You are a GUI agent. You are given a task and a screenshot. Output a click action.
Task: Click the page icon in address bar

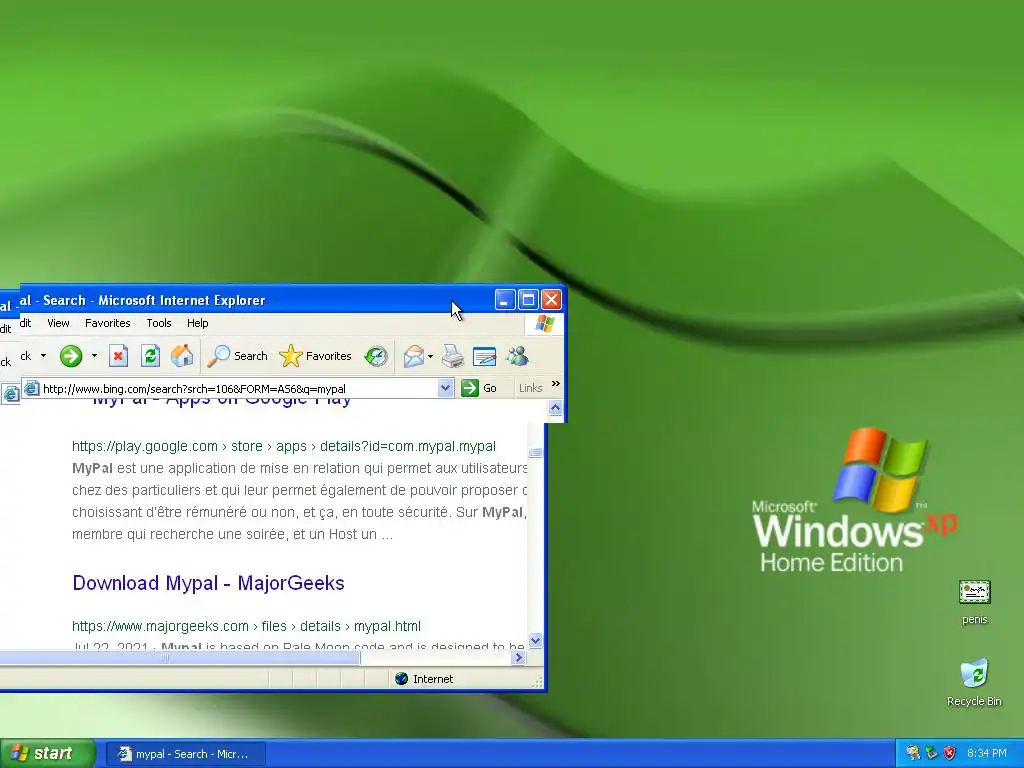pyautogui.click(x=31, y=388)
